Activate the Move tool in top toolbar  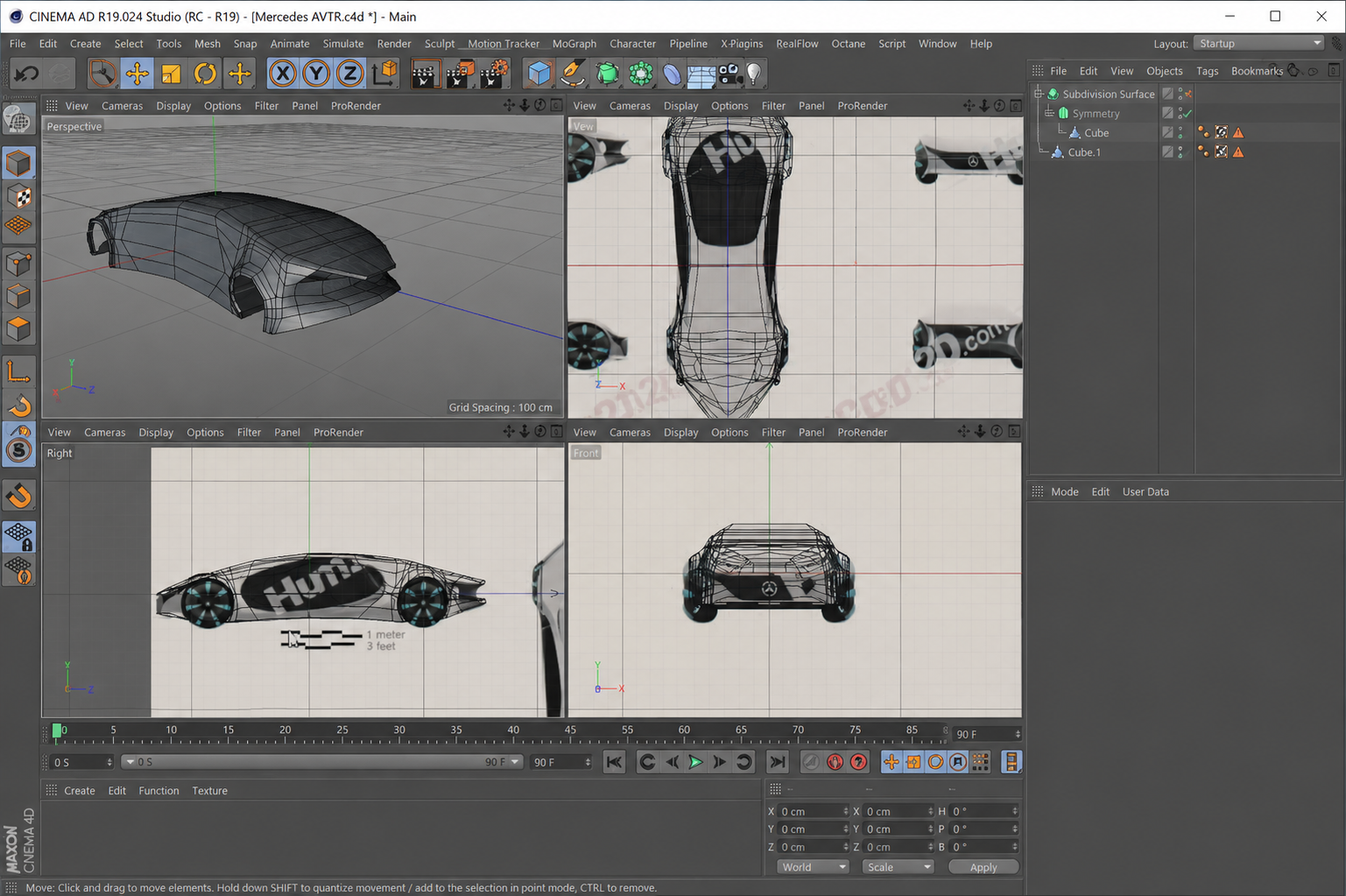[x=137, y=74]
